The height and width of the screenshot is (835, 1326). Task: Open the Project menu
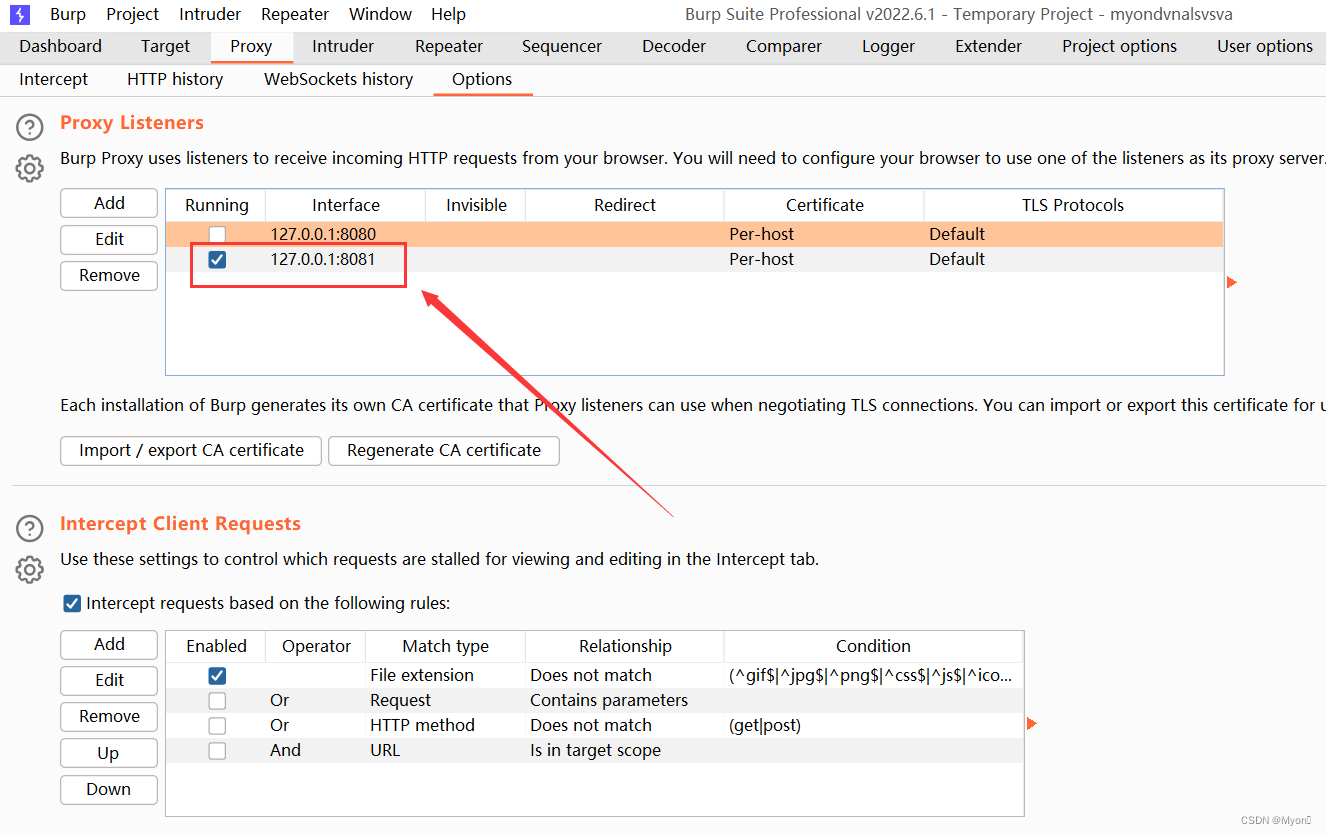point(132,14)
